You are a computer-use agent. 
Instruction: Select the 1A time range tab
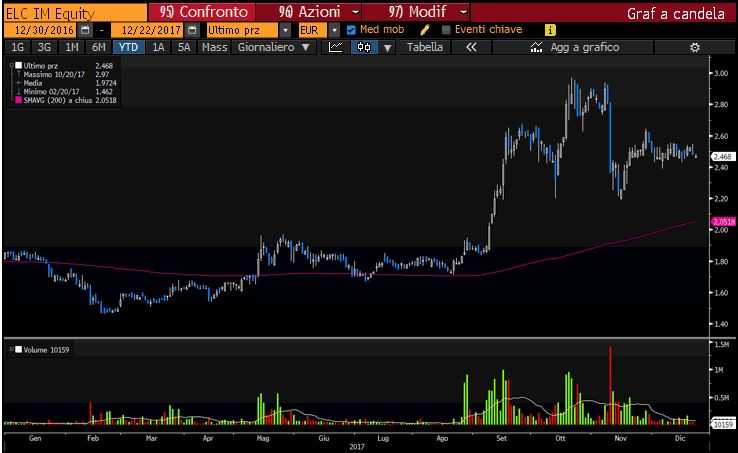click(158, 47)
